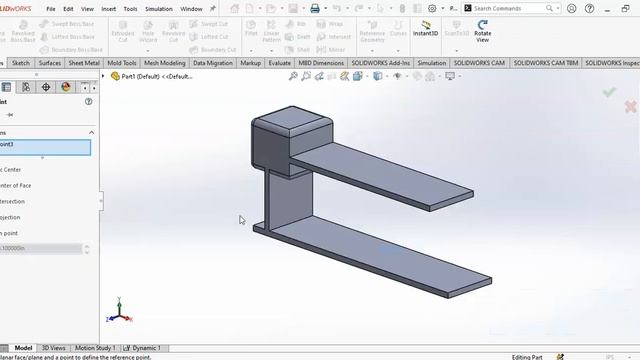Open the Insert menu
This screenshot has width=640, height=360.
coord(109,9)
